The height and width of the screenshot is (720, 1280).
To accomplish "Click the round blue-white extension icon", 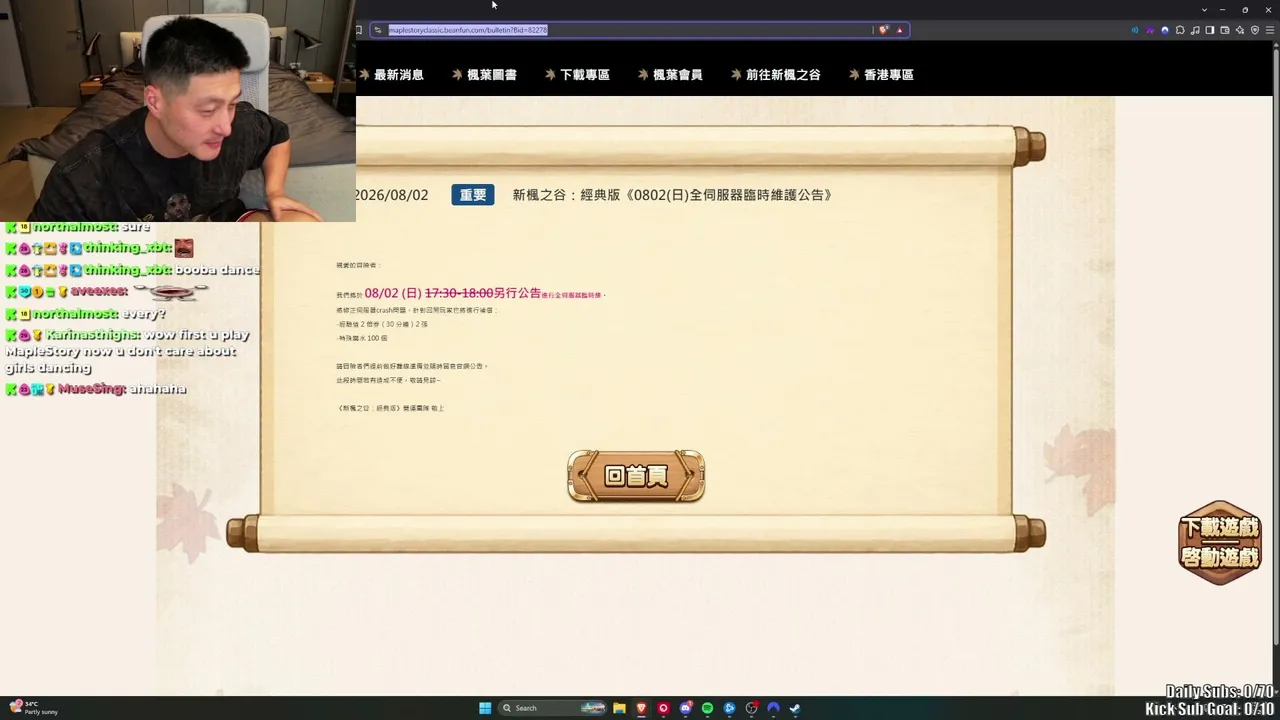I will point(1165,30).
